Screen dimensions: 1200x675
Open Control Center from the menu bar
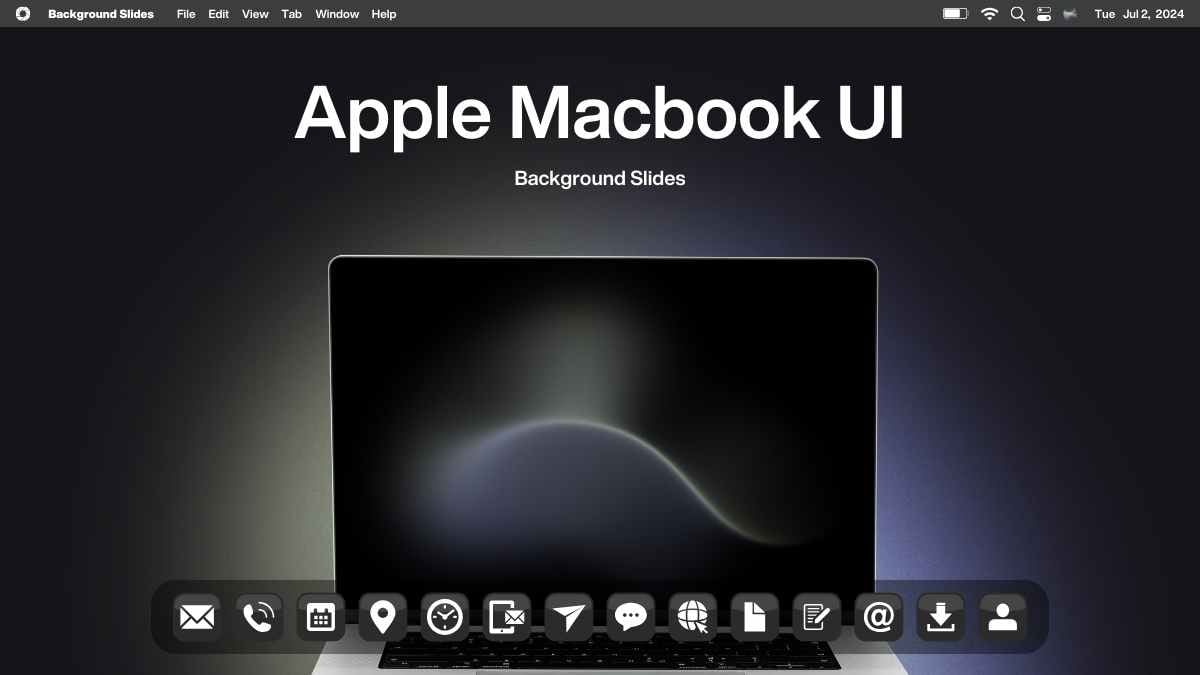(1043, 14)
